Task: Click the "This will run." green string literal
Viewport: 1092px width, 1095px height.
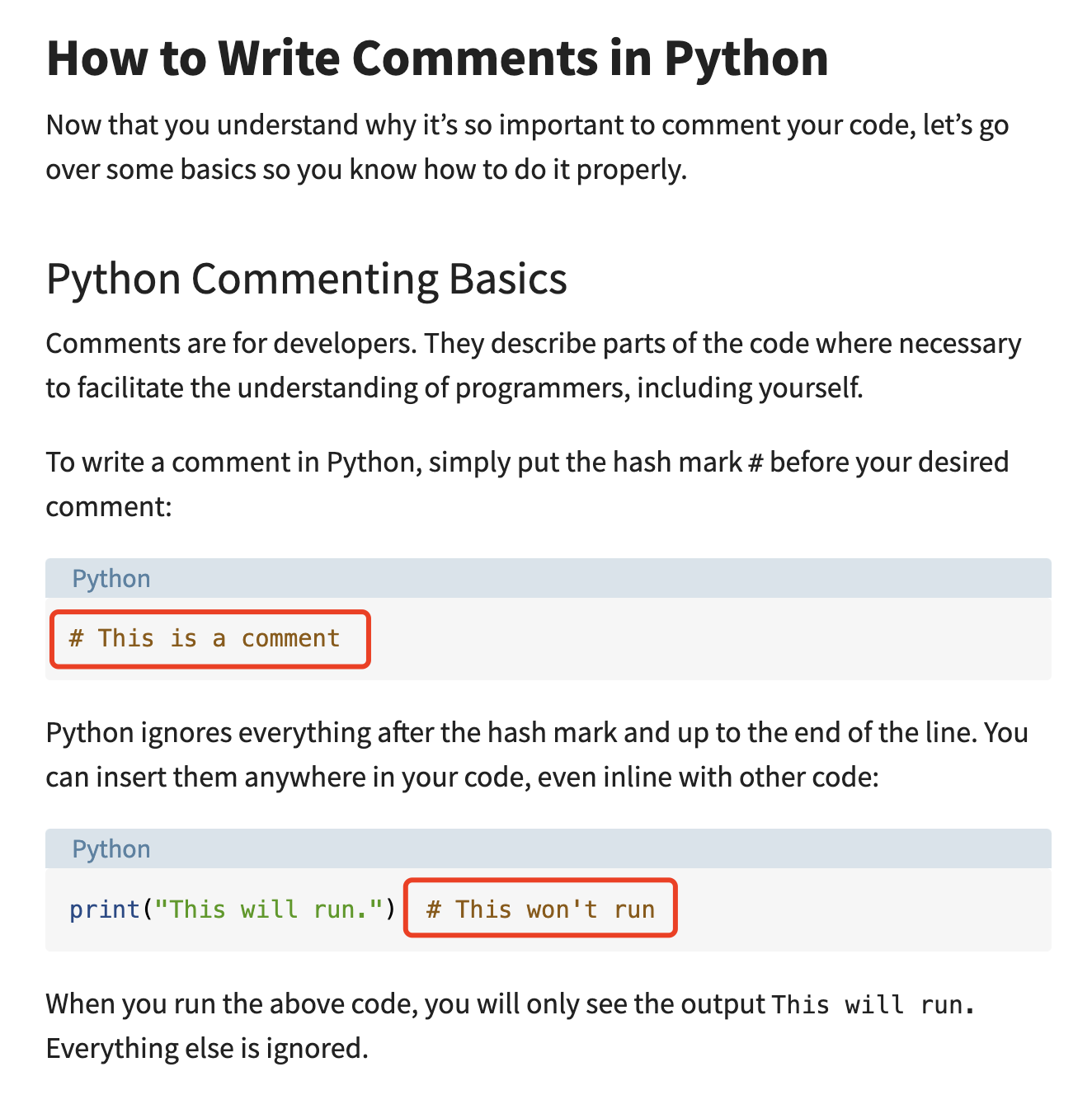Action: point(270,909)
